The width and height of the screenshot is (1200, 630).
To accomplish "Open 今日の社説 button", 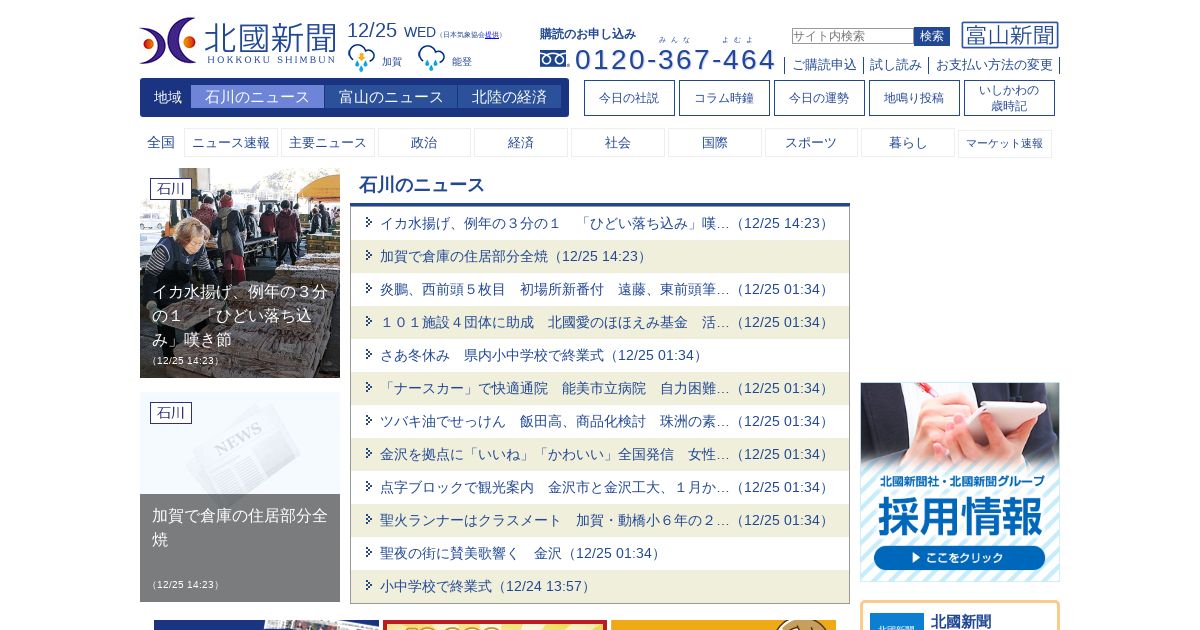I will tap(629, 98).
